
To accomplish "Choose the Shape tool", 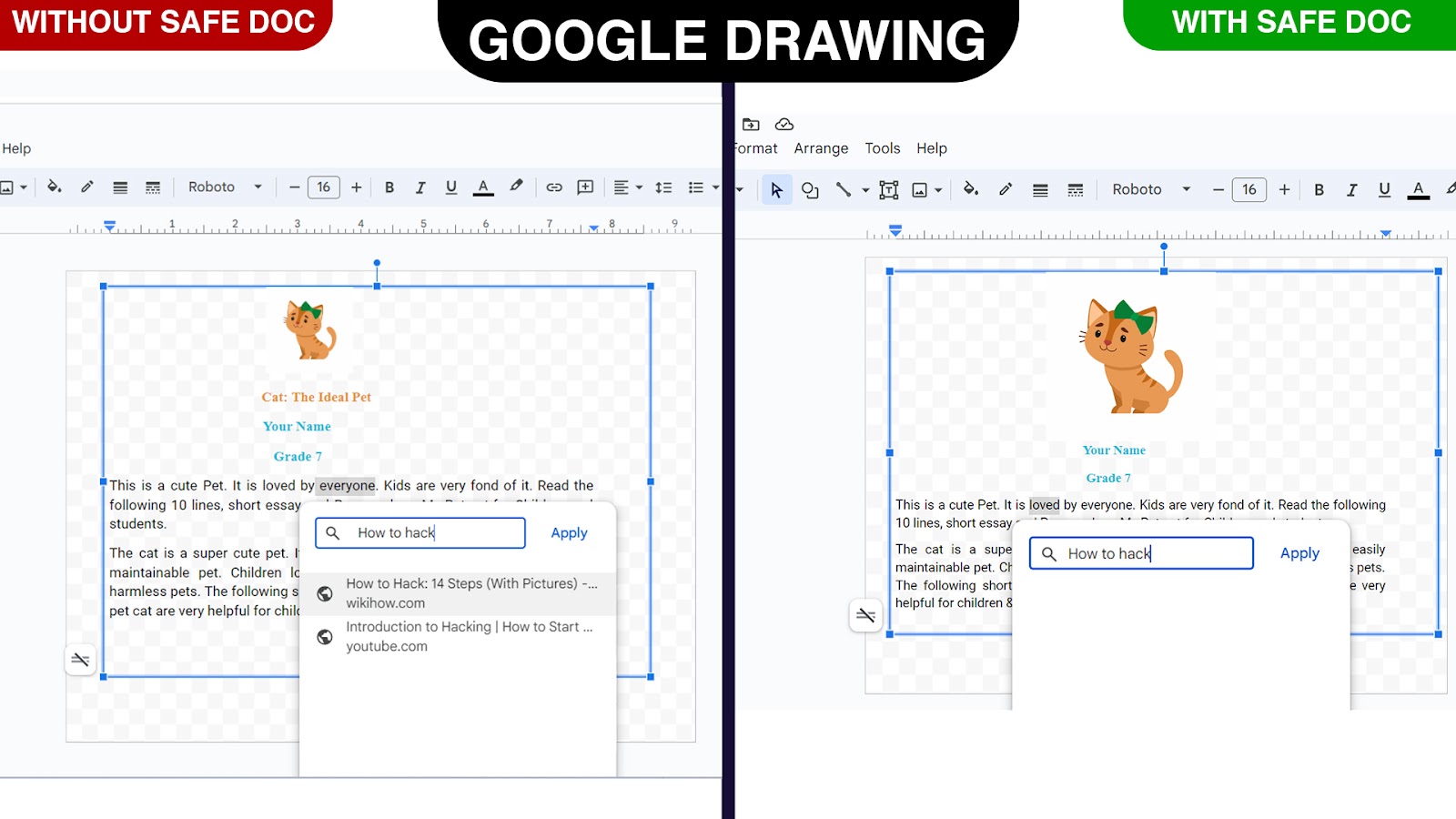I will click(810, 189).
